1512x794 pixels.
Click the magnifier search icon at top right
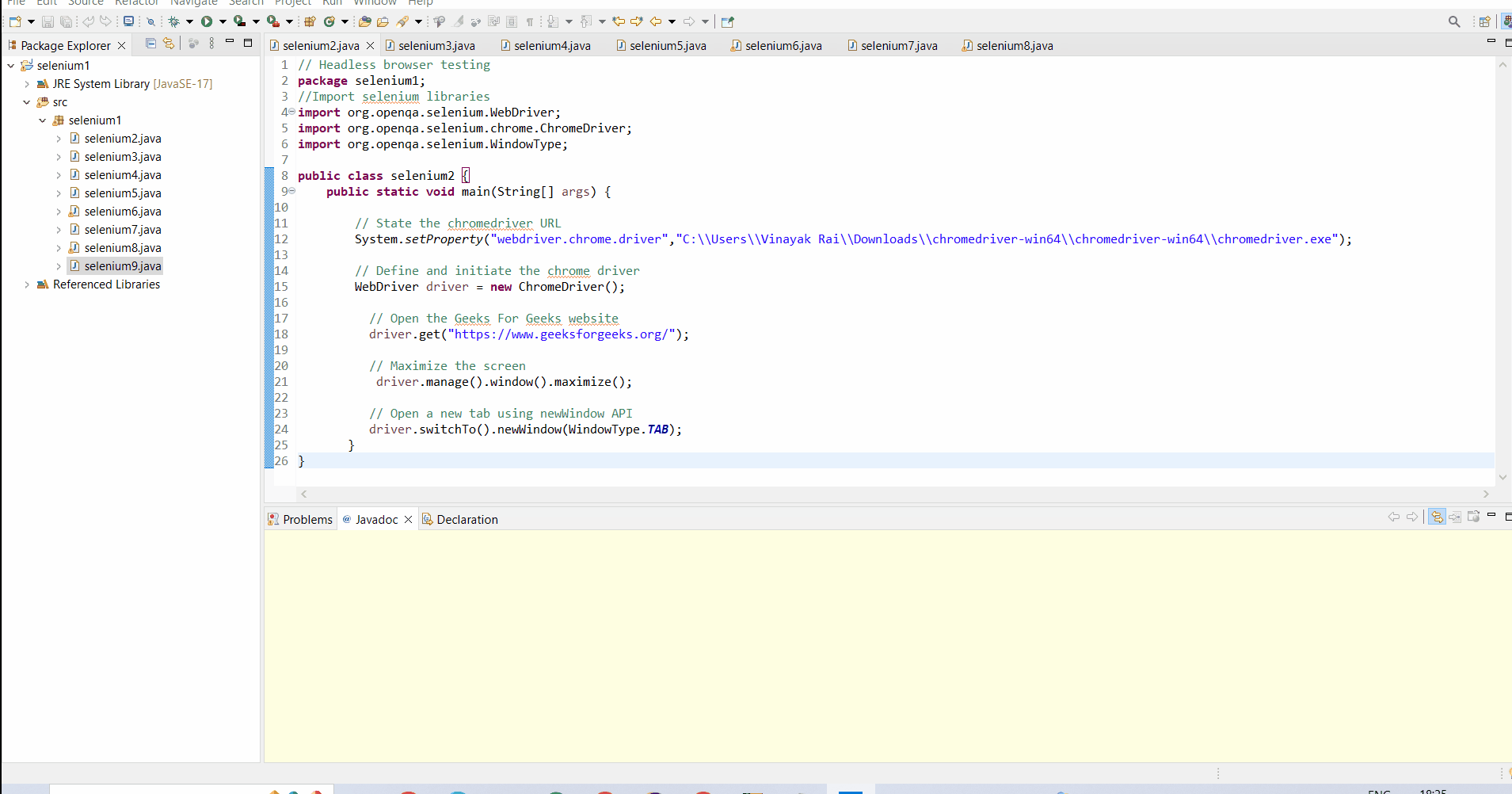1454,21
